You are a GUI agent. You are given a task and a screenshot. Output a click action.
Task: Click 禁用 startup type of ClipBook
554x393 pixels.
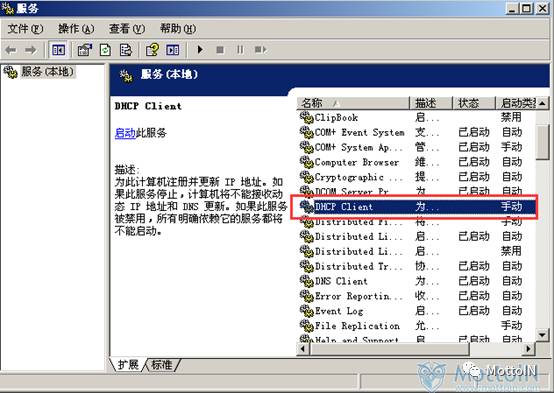511,117
